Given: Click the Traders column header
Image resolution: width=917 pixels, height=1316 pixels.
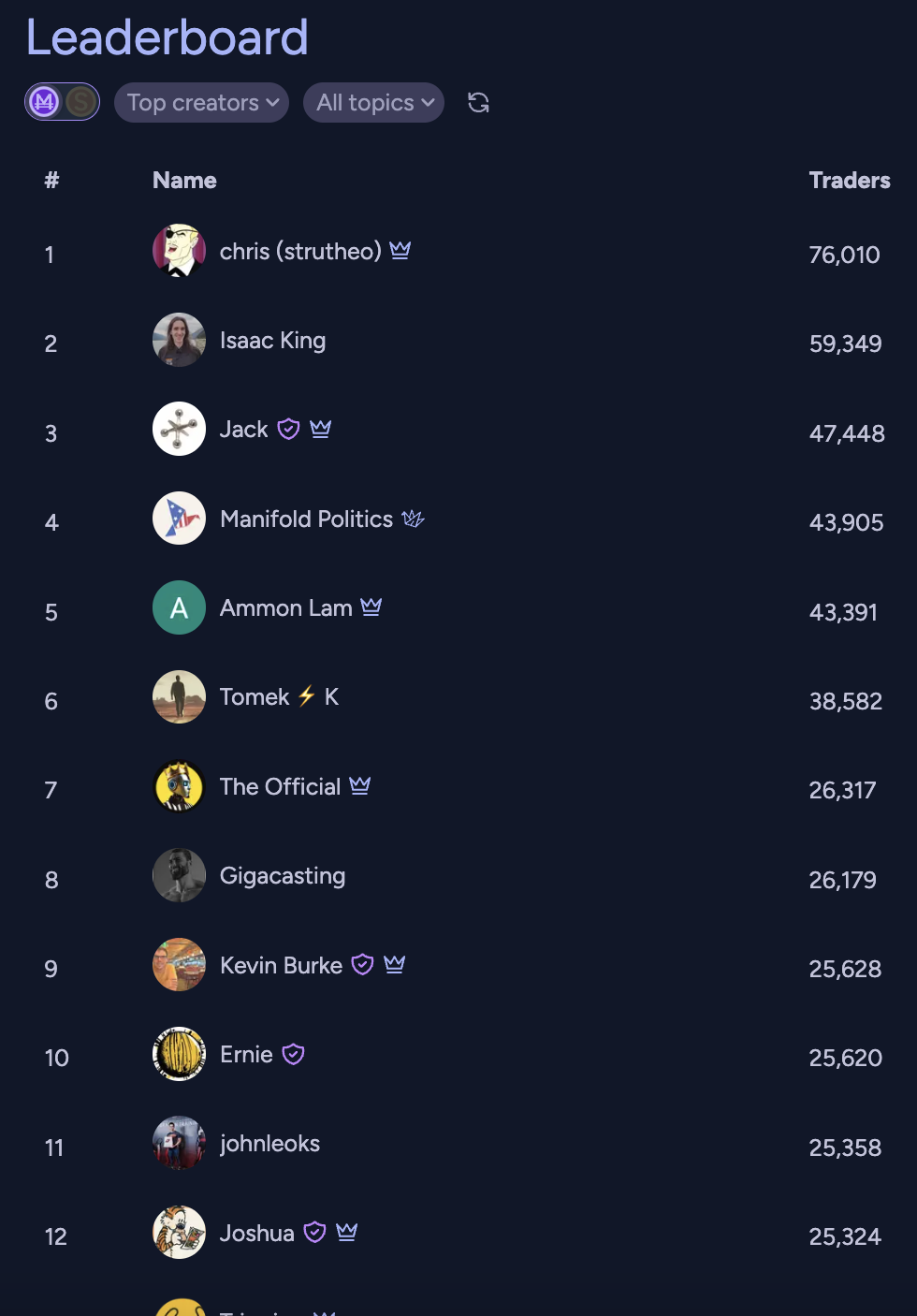Looking at the screenshot, I should 850,180.
